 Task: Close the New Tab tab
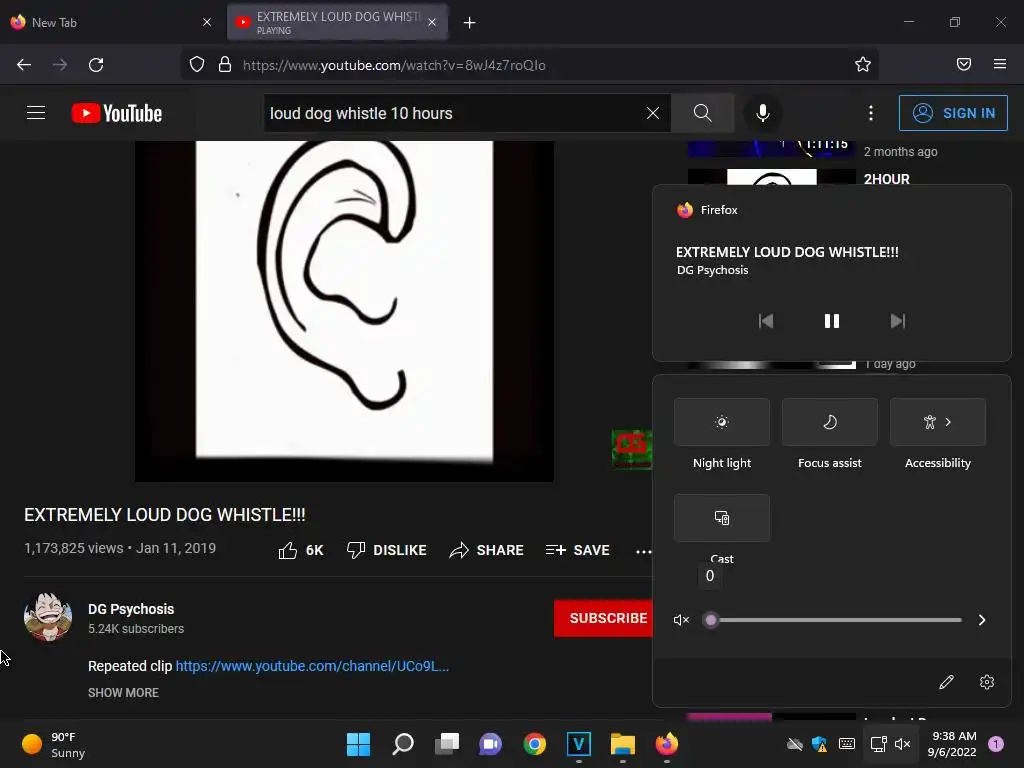(x=207, y=22)
